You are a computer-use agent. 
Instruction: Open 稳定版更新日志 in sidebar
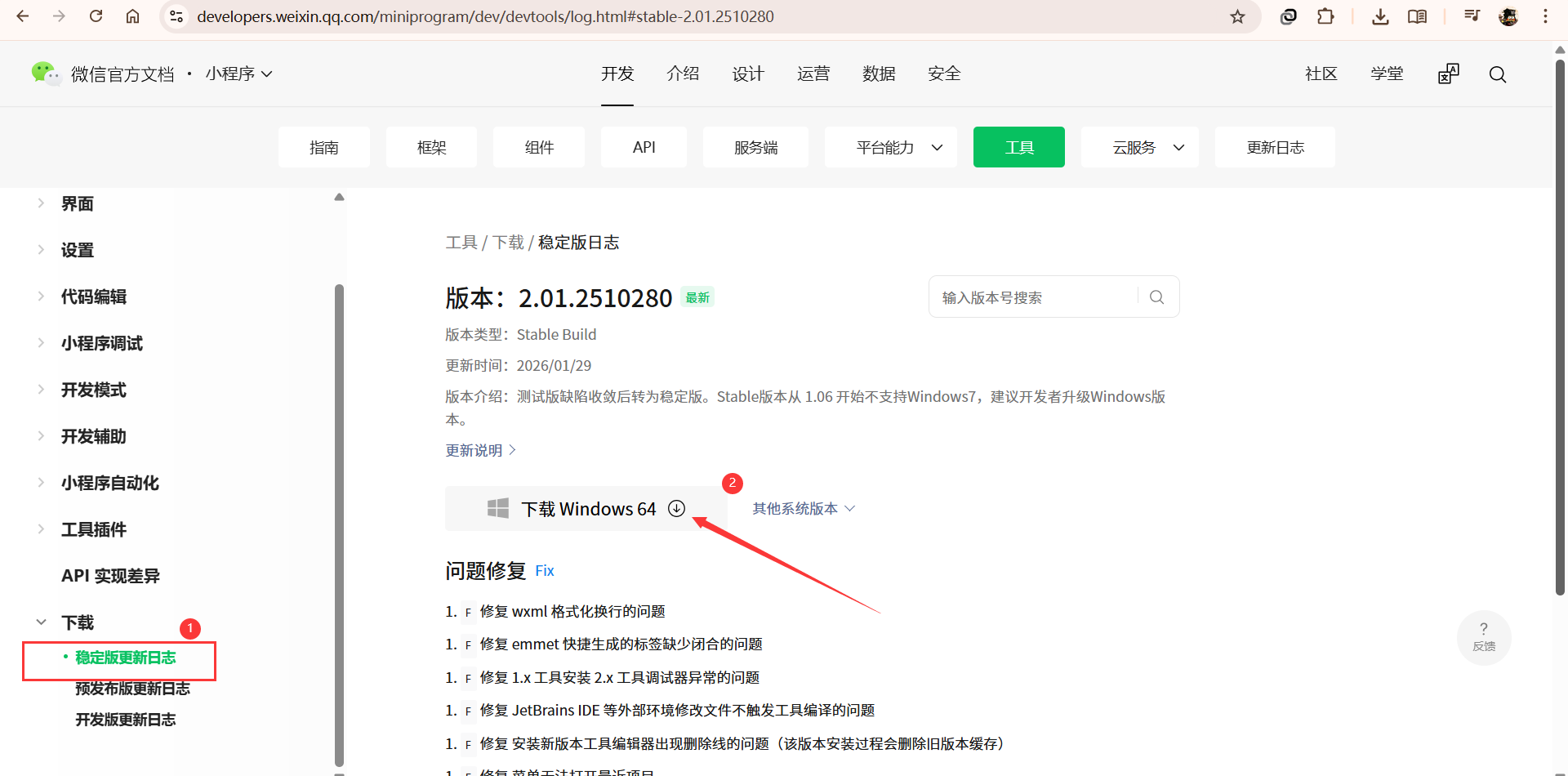point(125,658)
